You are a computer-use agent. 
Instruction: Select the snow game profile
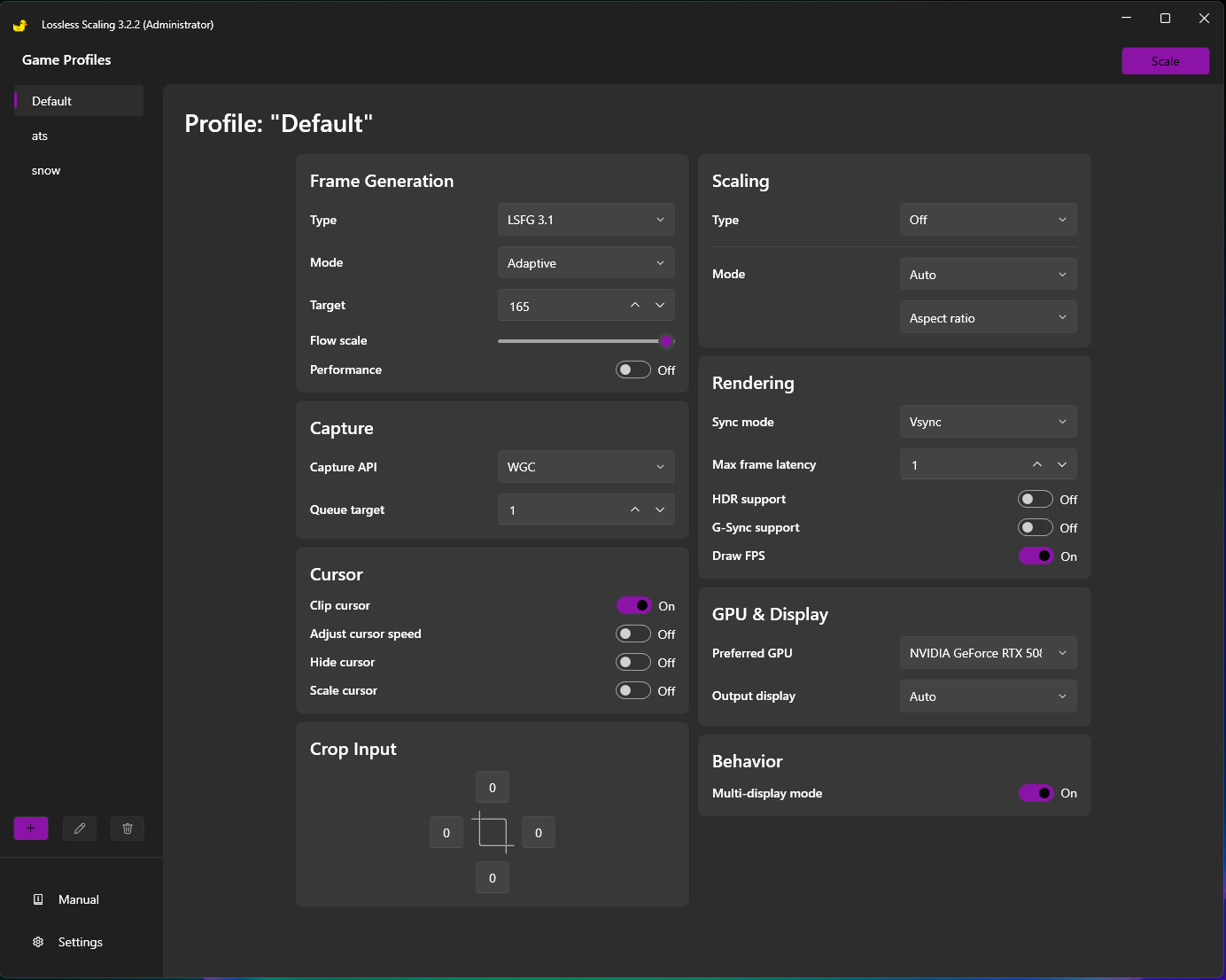tap(79, 170)
